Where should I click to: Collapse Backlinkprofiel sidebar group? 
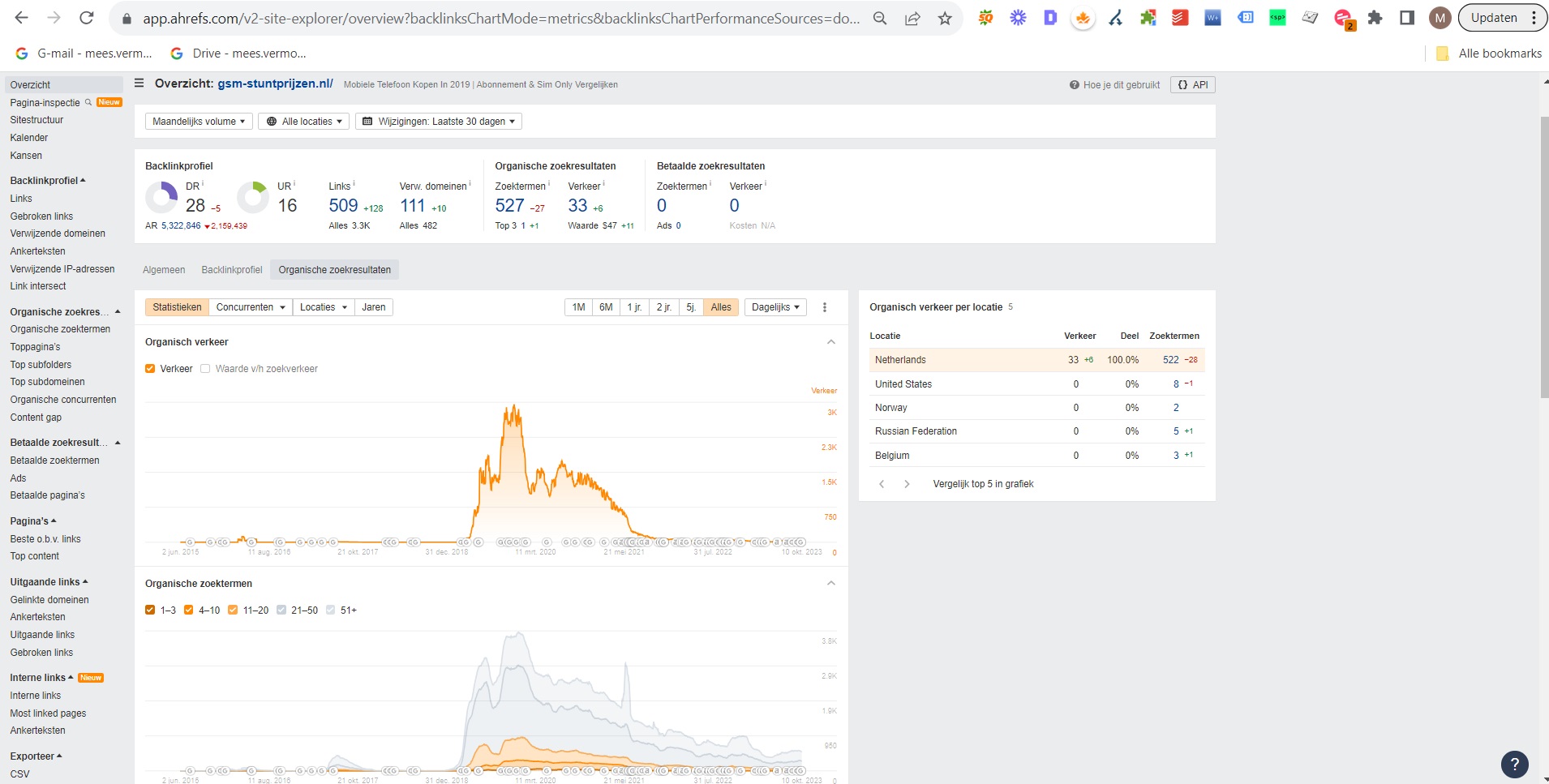(48, 181)
